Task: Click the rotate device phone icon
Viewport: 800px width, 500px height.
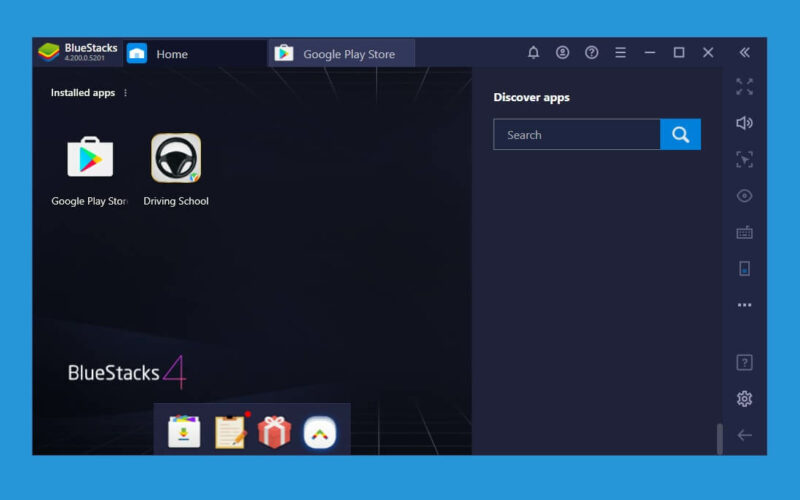Action: [744, 268]
